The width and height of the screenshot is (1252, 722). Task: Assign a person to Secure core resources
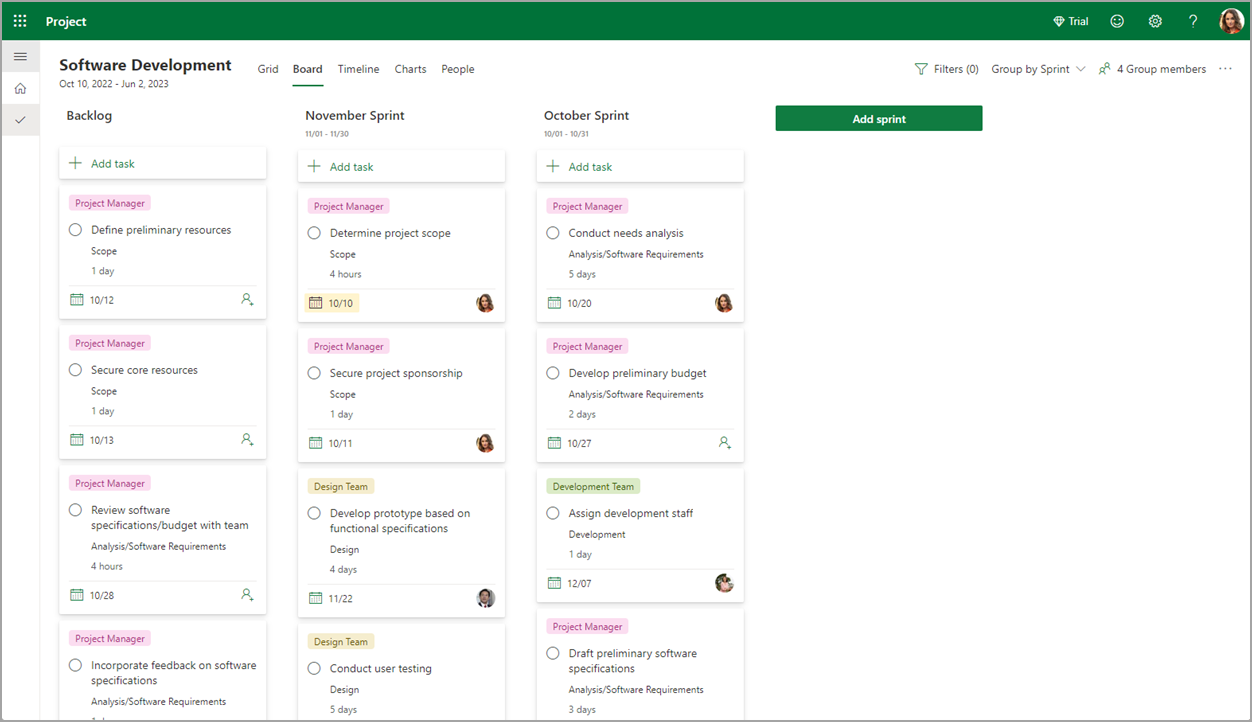pos(247,439)
